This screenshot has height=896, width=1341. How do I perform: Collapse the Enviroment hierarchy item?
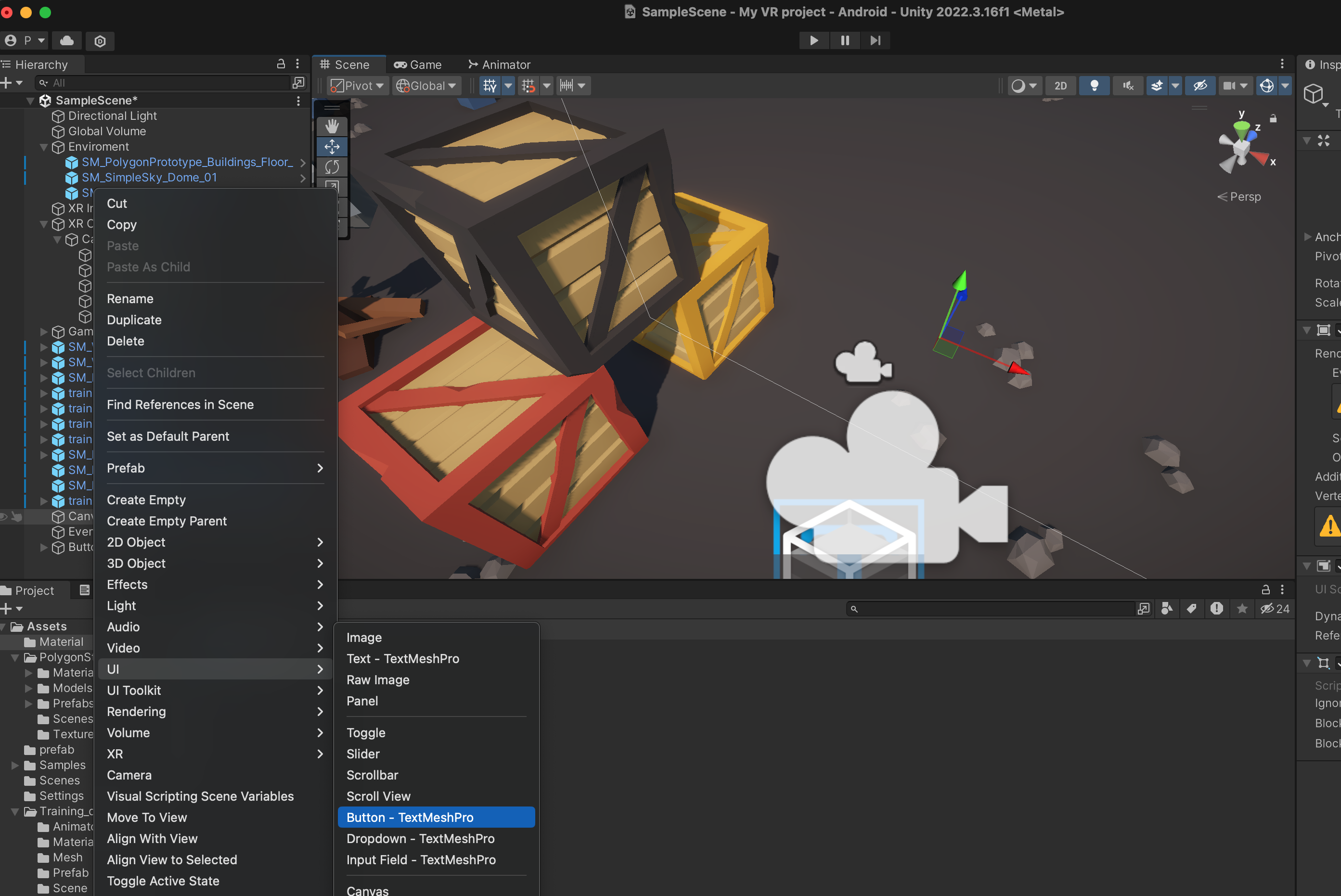pos(43,147)
